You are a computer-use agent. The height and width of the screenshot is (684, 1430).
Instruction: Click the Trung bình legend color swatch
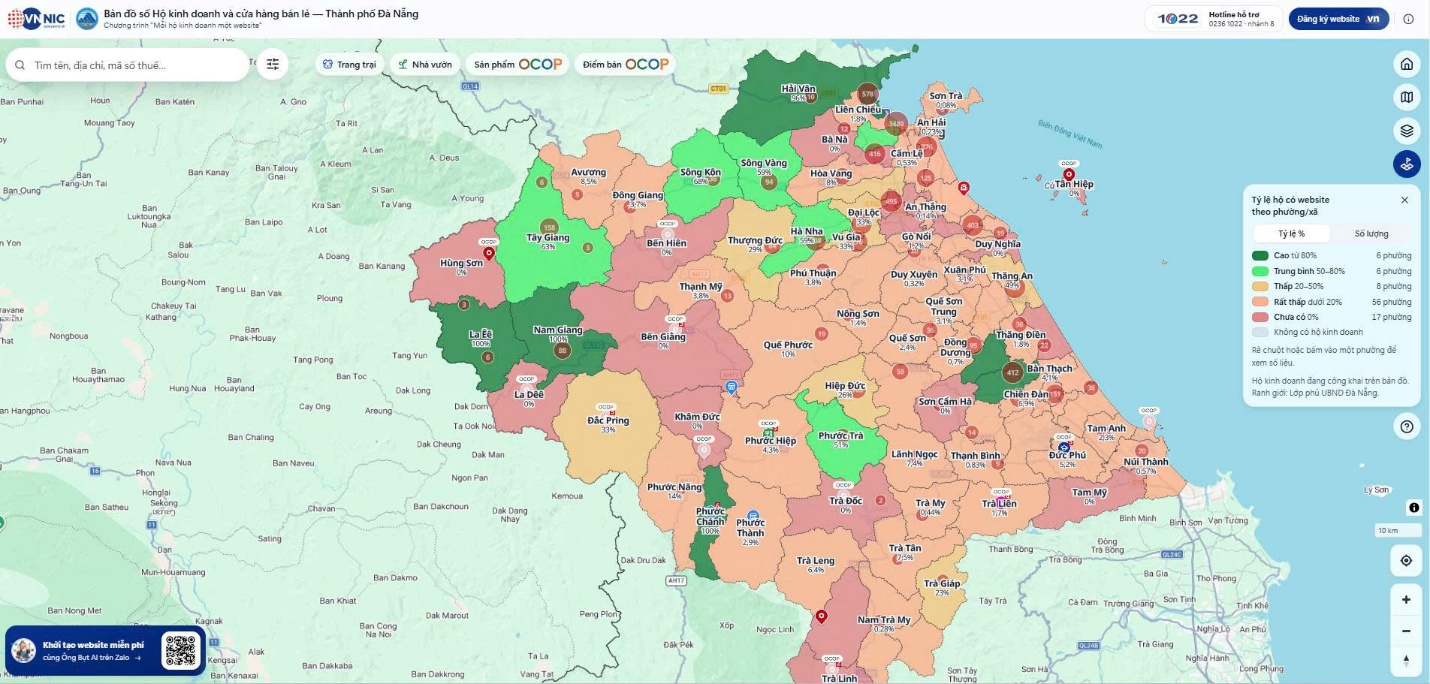click(x=1261, y=271)
